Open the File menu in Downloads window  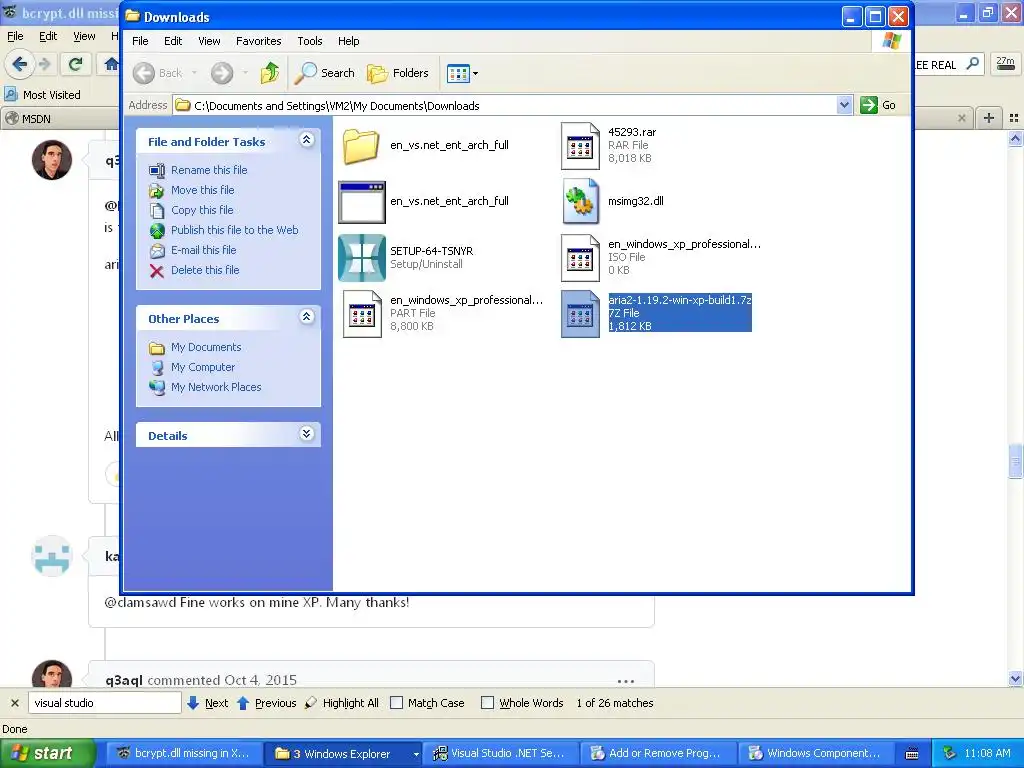tap(140, 41)
